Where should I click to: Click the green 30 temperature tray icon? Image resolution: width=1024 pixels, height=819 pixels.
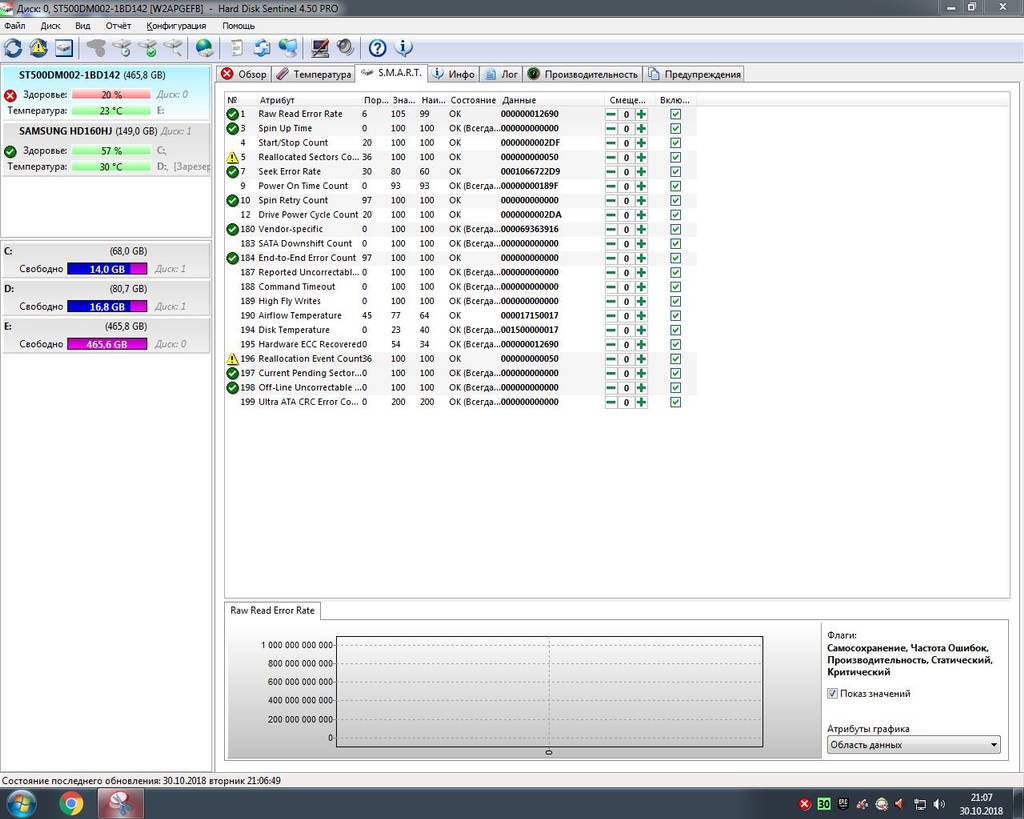tap(824, 803)
